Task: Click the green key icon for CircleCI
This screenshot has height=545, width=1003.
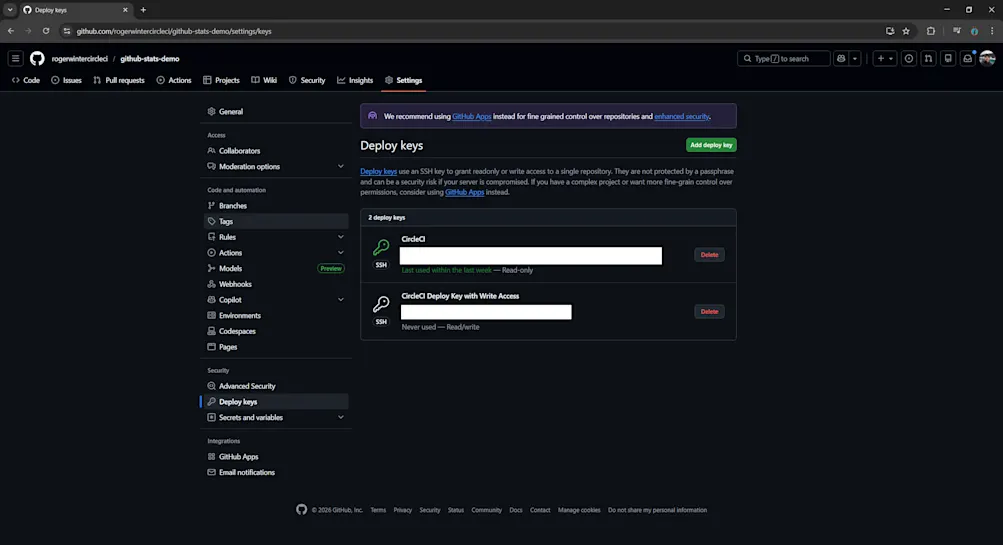Action: point(381,247)
